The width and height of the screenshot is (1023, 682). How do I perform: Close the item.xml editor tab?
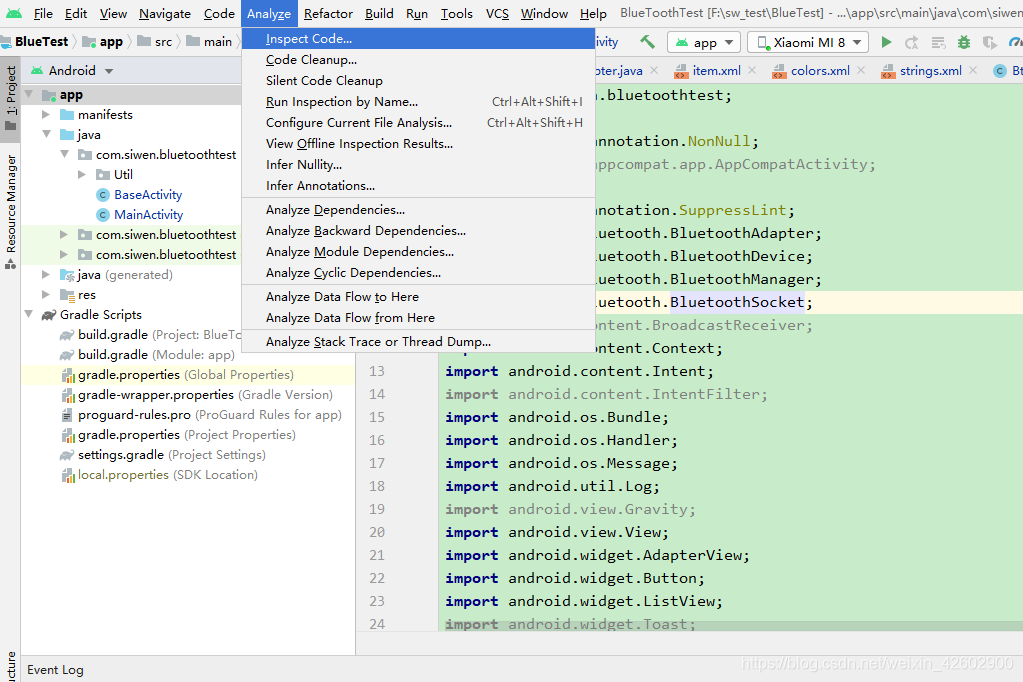752,70
